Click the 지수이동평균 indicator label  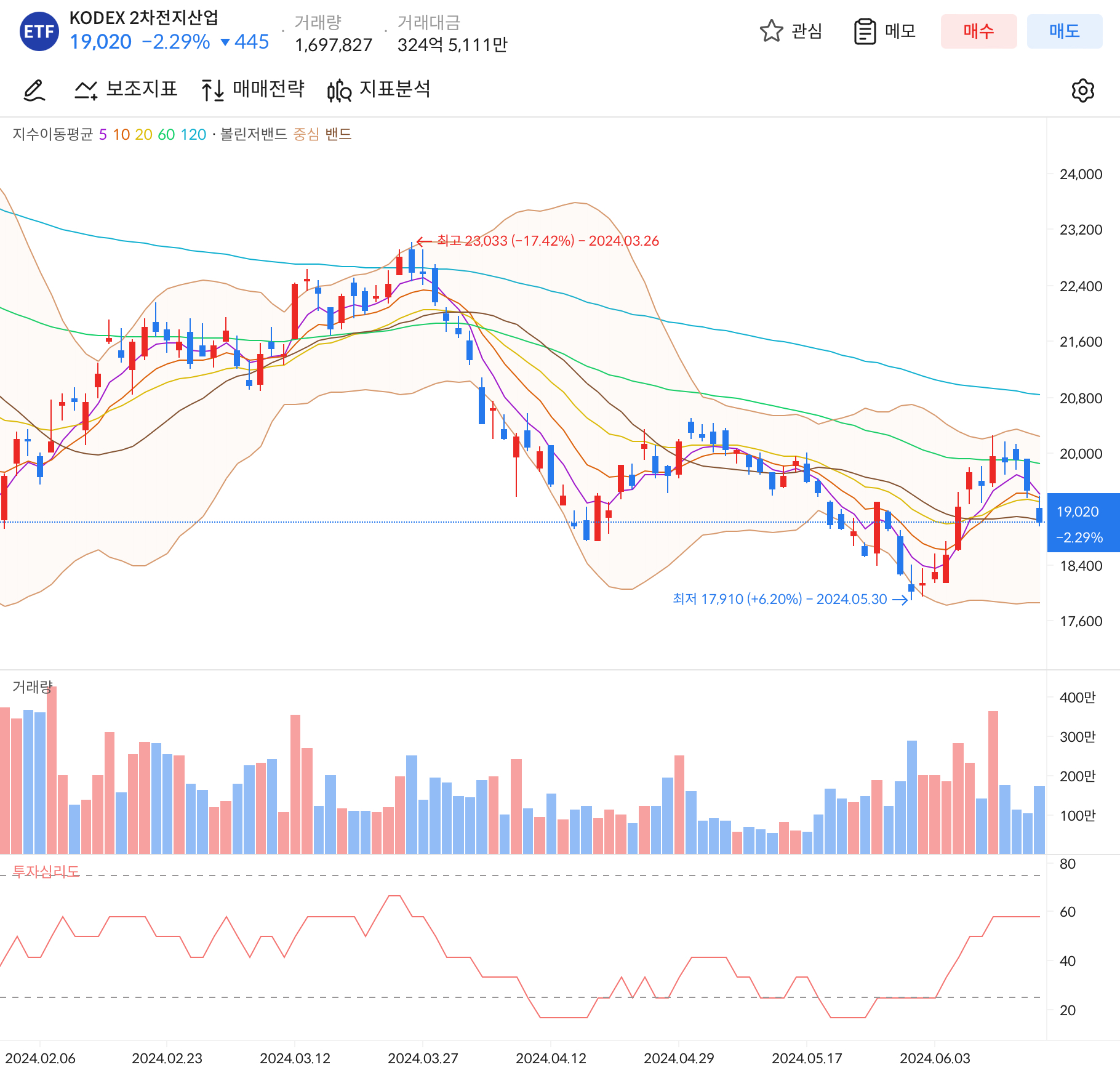[53, 135]
